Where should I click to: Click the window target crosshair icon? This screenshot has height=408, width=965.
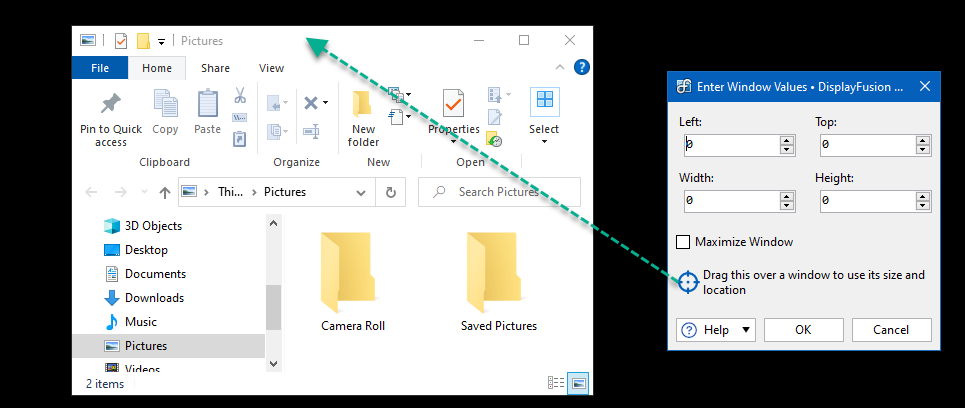pyautogui.click(x=688, y=282)
